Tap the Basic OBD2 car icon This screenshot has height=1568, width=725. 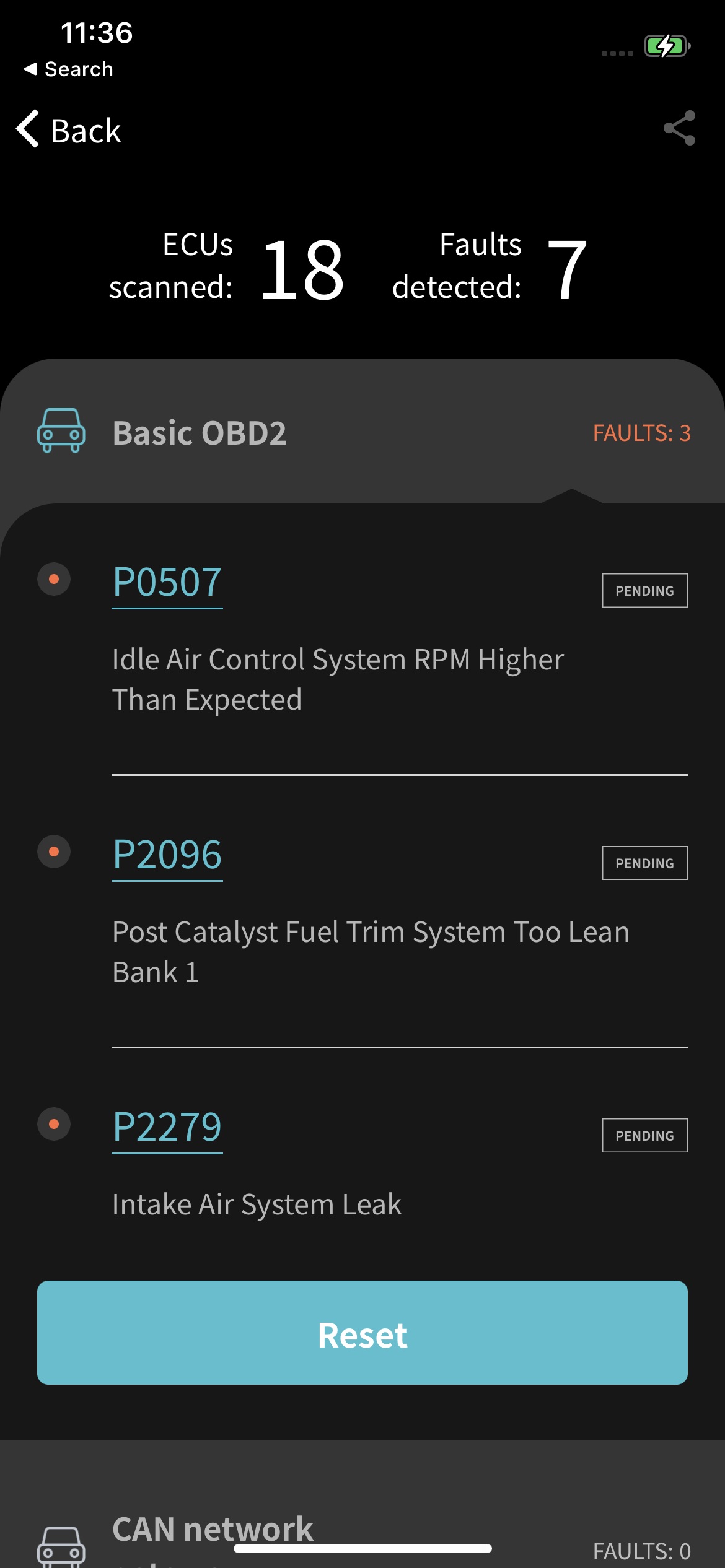point(61,431)
